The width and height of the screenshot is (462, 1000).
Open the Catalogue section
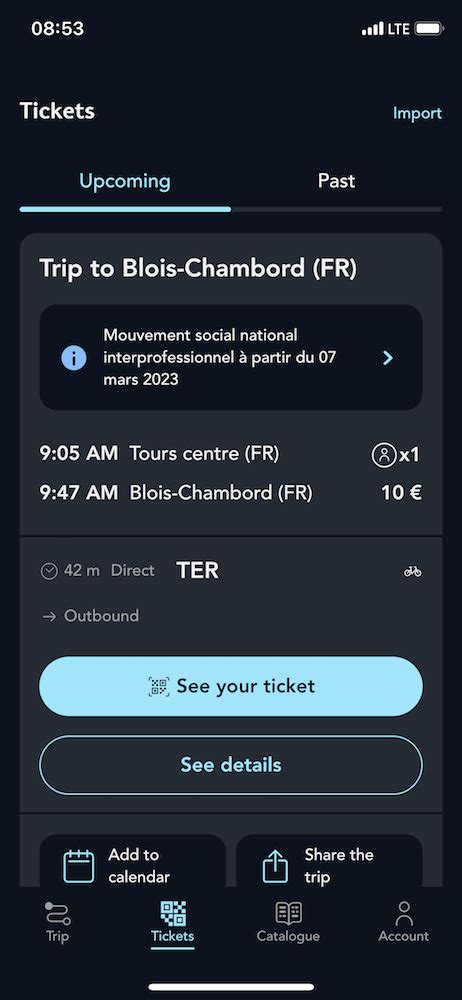[288, 922]
